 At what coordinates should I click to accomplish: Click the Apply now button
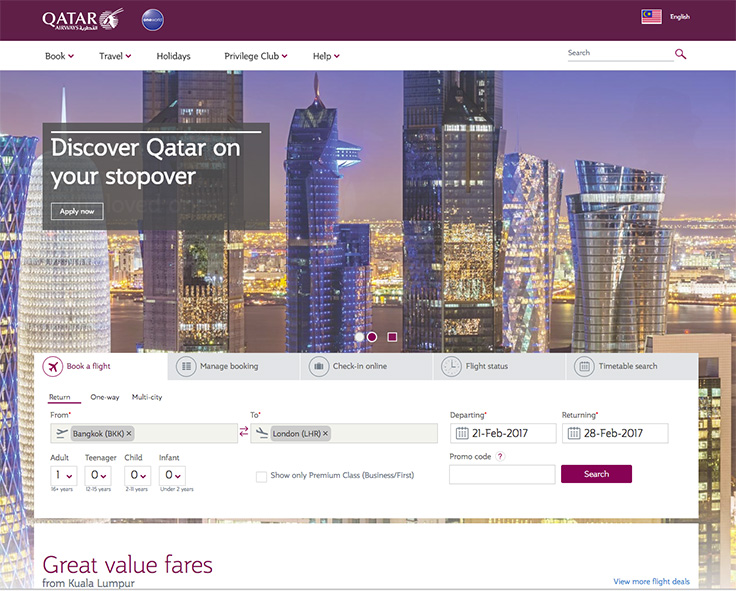[77, 212]
